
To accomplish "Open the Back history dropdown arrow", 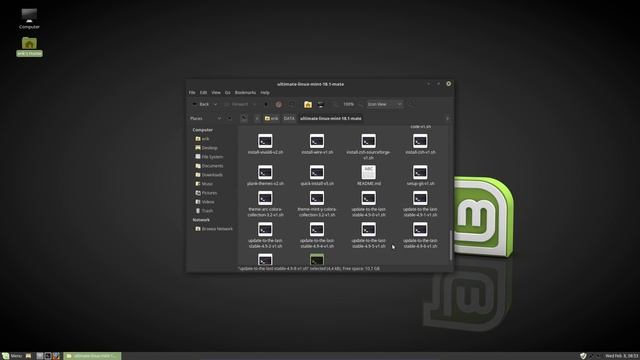I will pos(216,104).
